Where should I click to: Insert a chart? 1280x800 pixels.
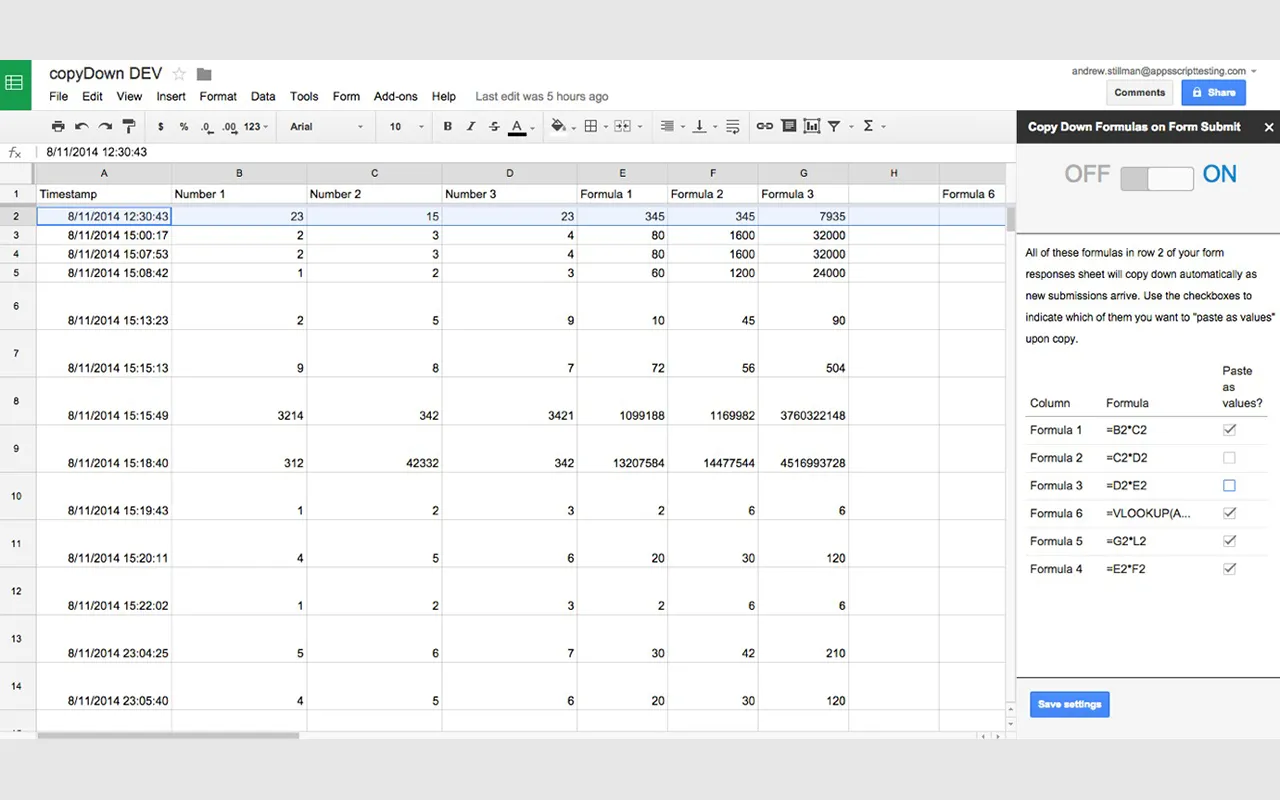(x=811, y=126)
